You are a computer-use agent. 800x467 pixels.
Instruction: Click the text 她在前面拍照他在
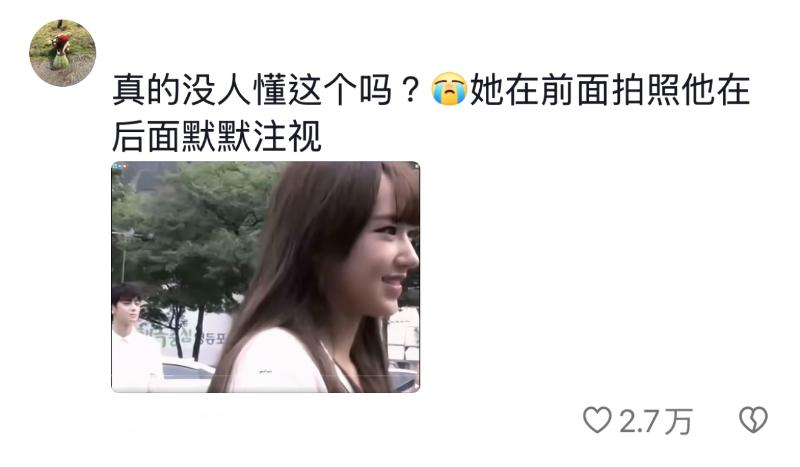point(610,90)
